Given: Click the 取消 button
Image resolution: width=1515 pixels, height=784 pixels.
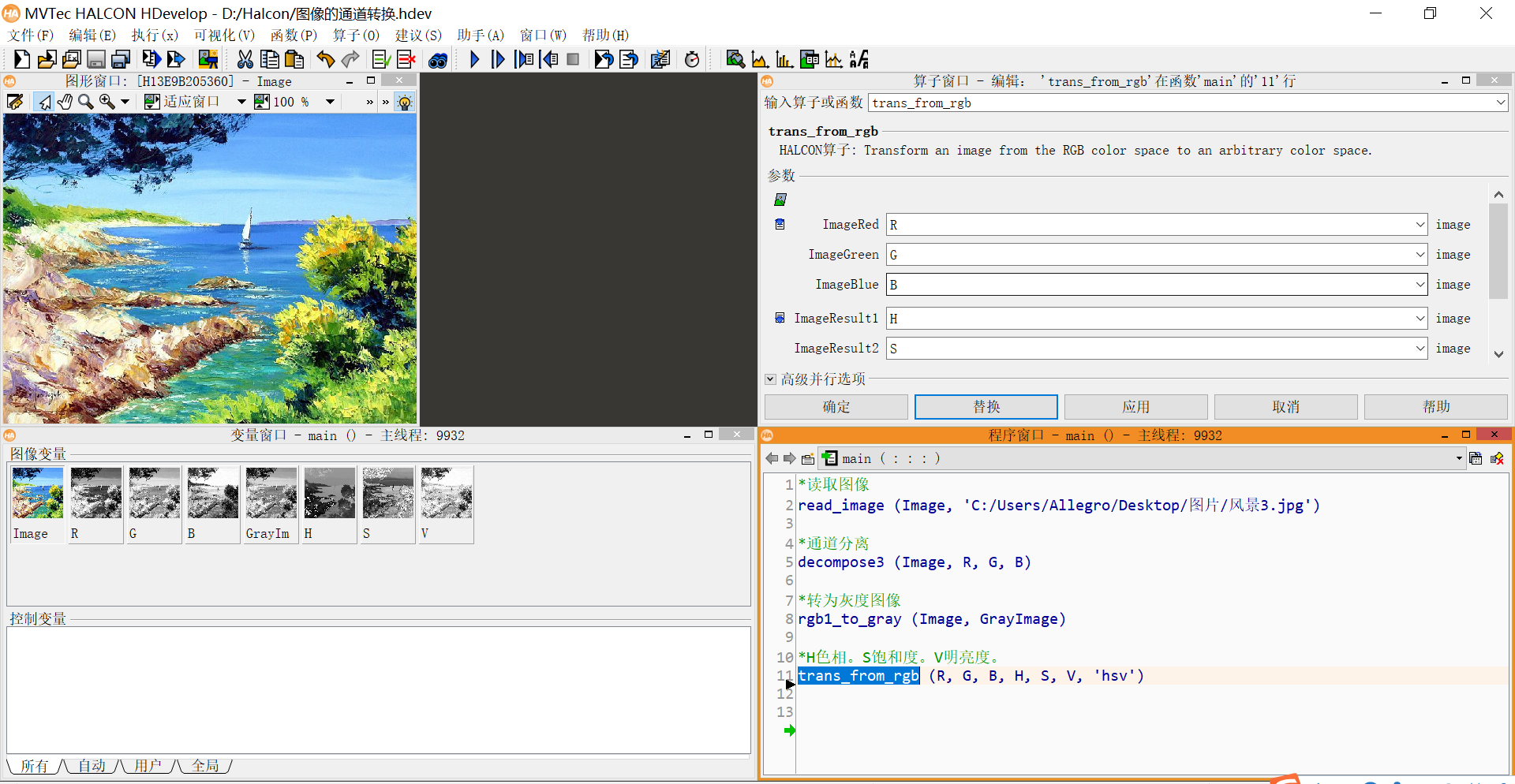Looking at the screenshot, I should coord(1286,407).
